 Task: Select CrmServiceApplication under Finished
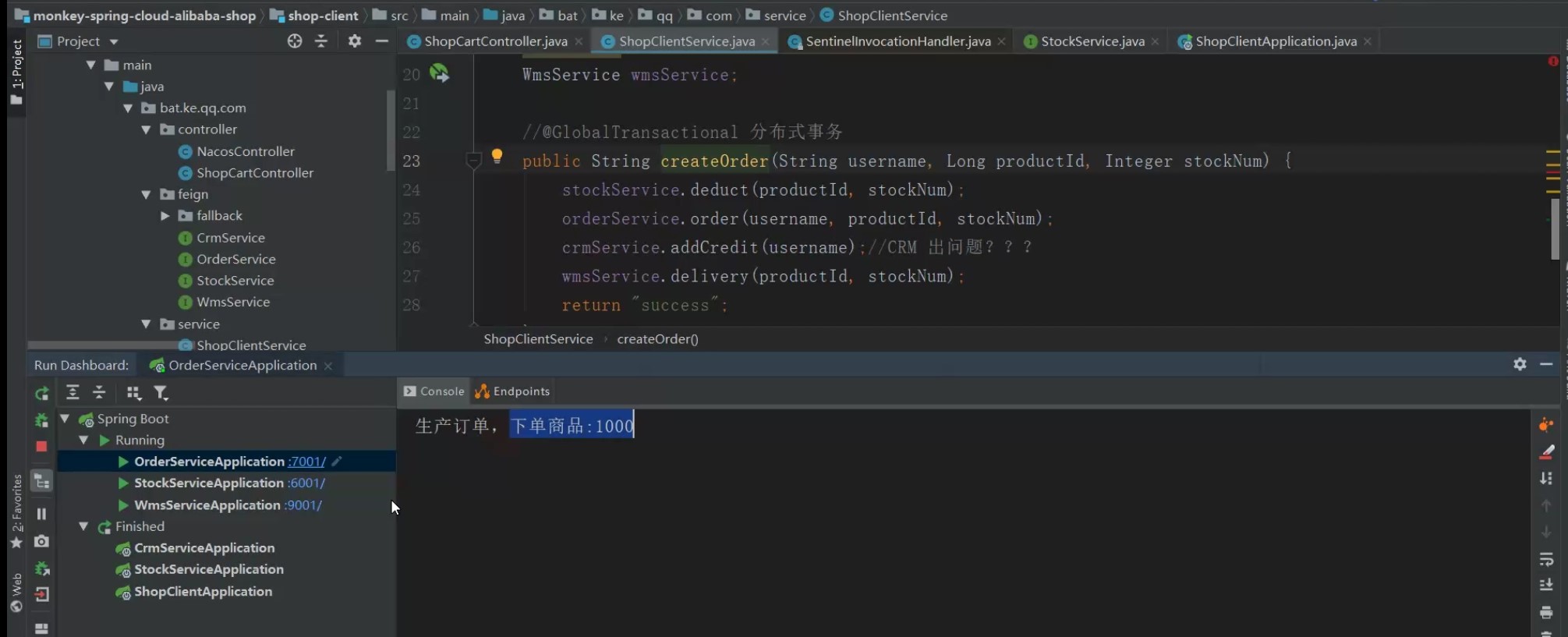click(204, 548)
